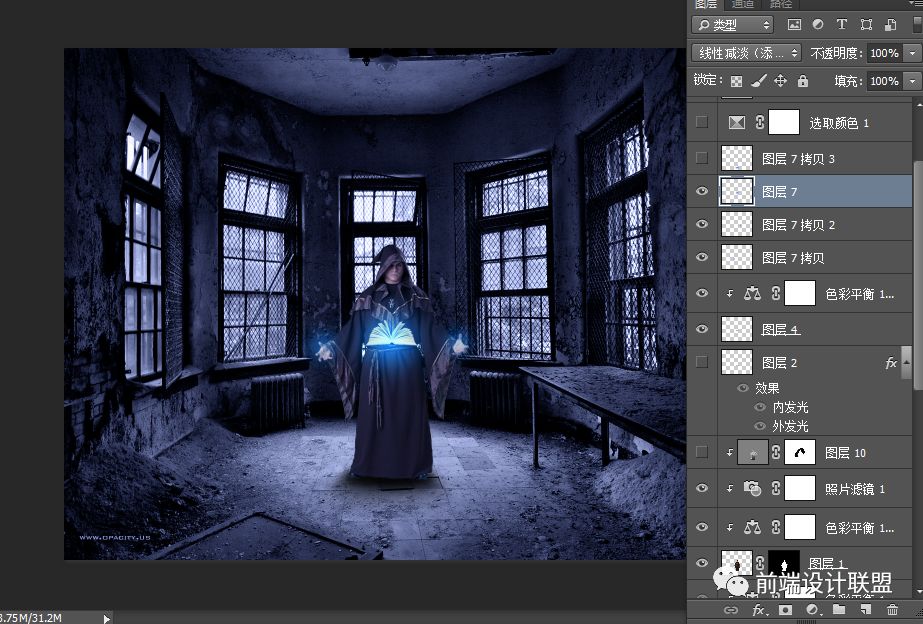Toggle the 外发光 effect visibility
The image size is (923, 624).
tap(761, 426)
